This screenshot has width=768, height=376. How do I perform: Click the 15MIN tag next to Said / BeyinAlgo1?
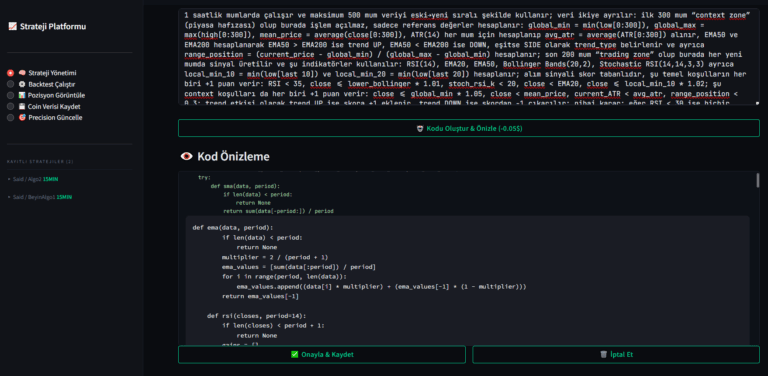click(64, 197)
